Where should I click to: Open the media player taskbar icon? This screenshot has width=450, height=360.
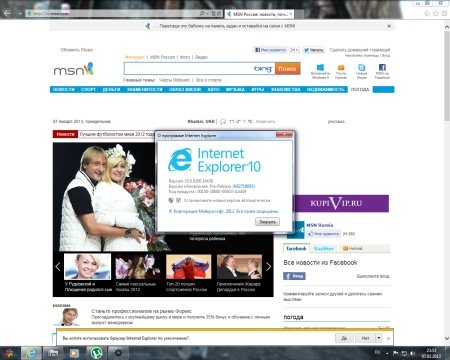coord(74,353)
